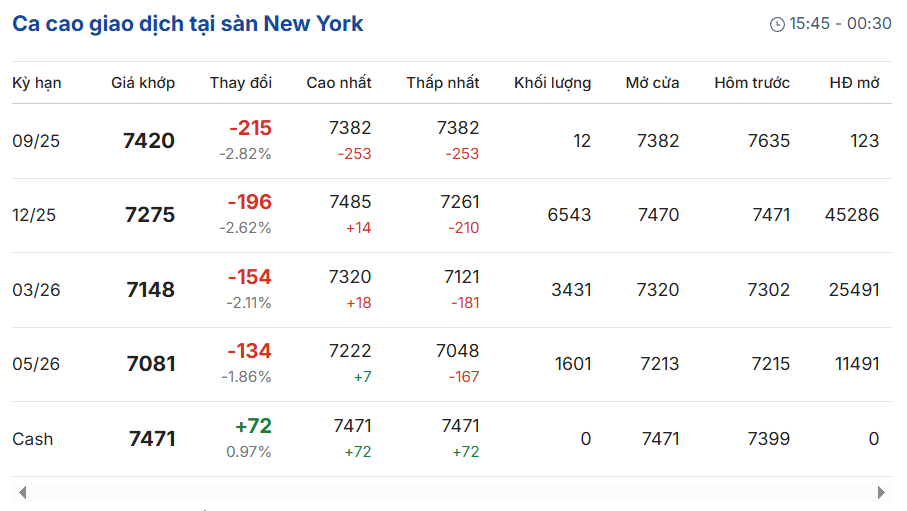This screenshot has height=511, width=907.
Task: Select the Cao nhất column header
Action: coord(338,83)
